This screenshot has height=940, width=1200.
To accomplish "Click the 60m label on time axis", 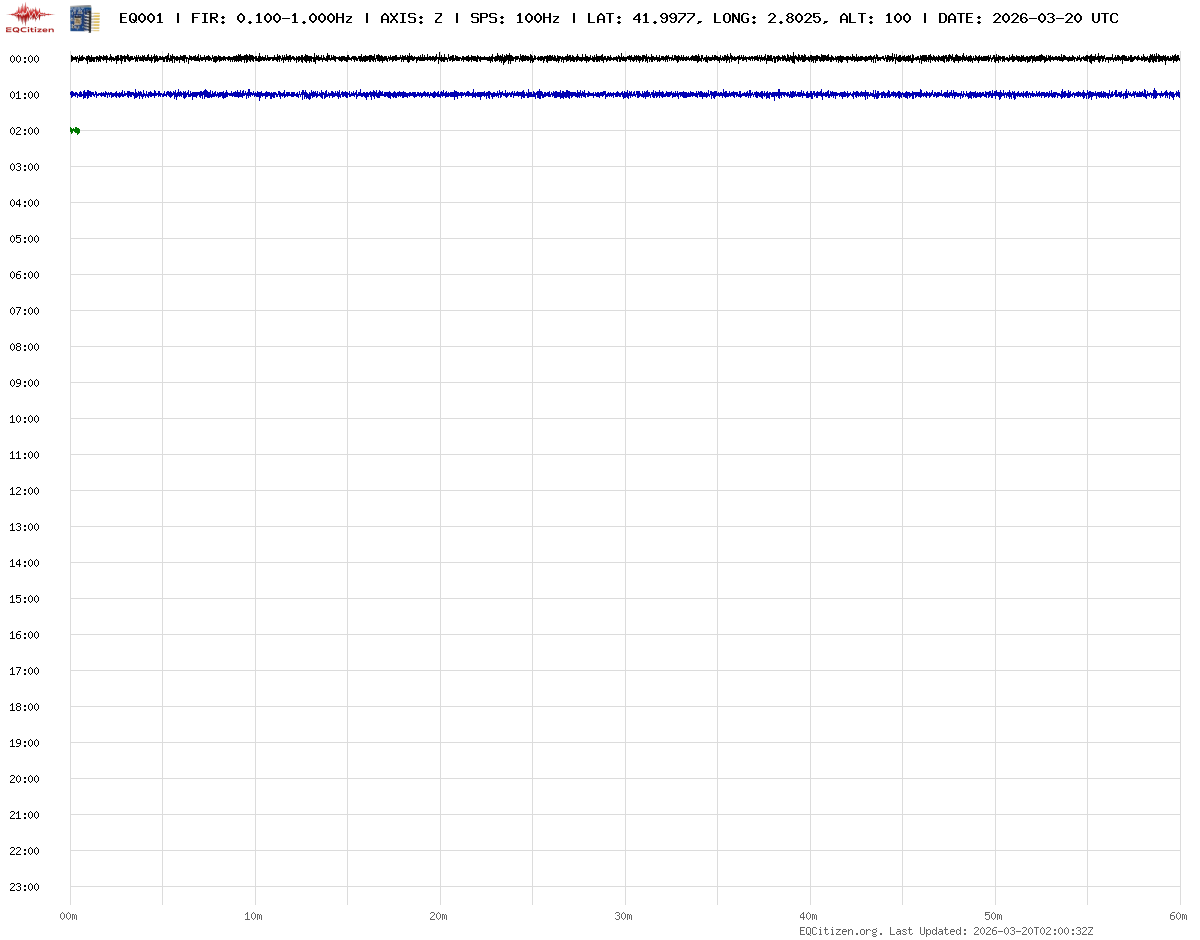I will point(1179,916).
